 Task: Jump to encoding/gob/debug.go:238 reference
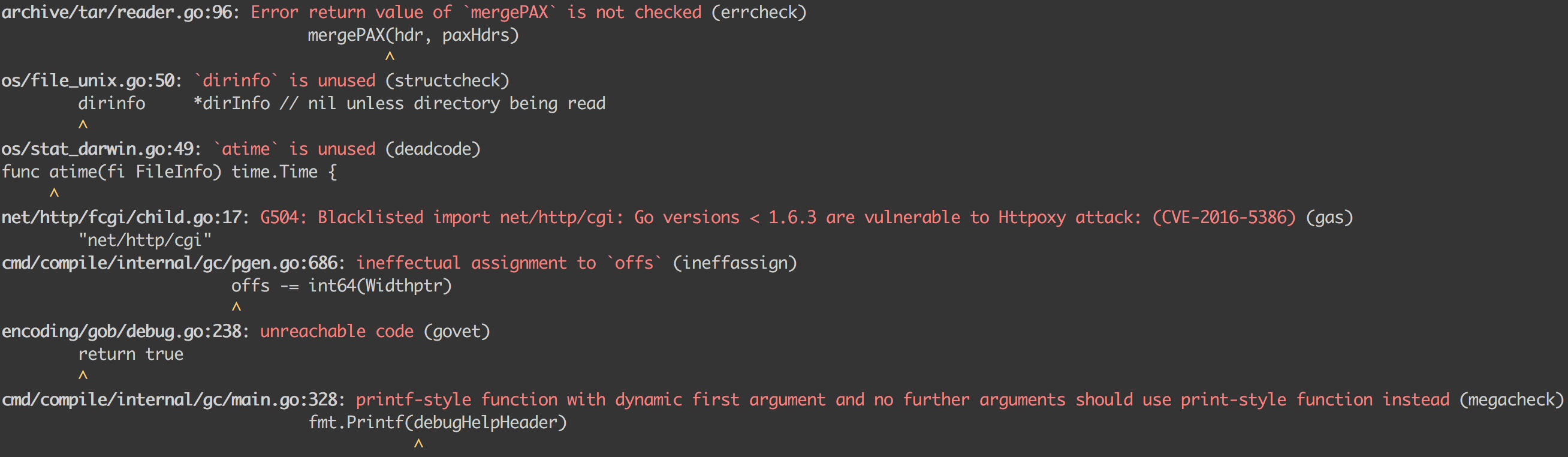tap(122, 332)
